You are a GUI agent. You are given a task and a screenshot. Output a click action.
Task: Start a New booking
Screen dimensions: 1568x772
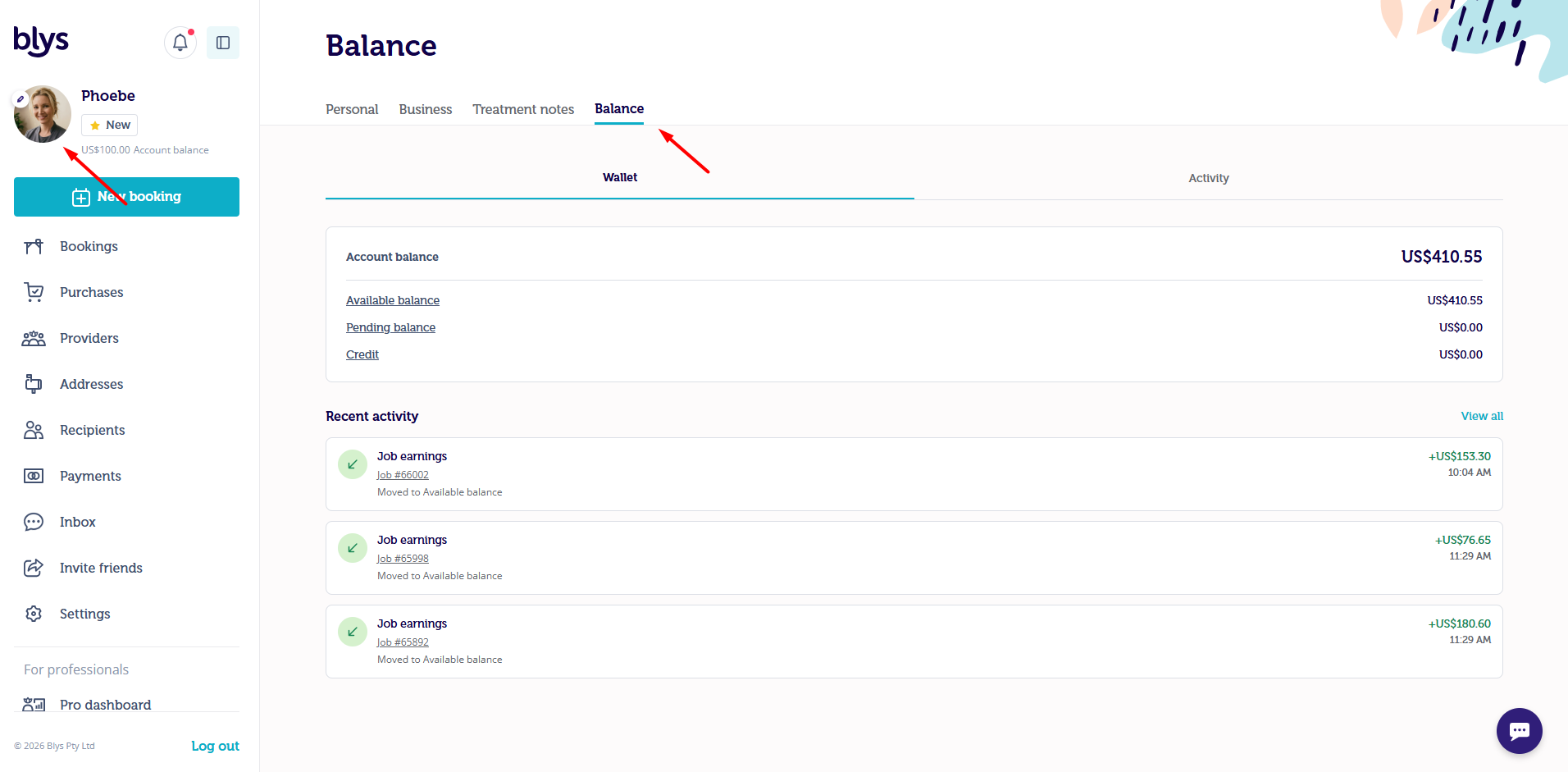[126, 197]
